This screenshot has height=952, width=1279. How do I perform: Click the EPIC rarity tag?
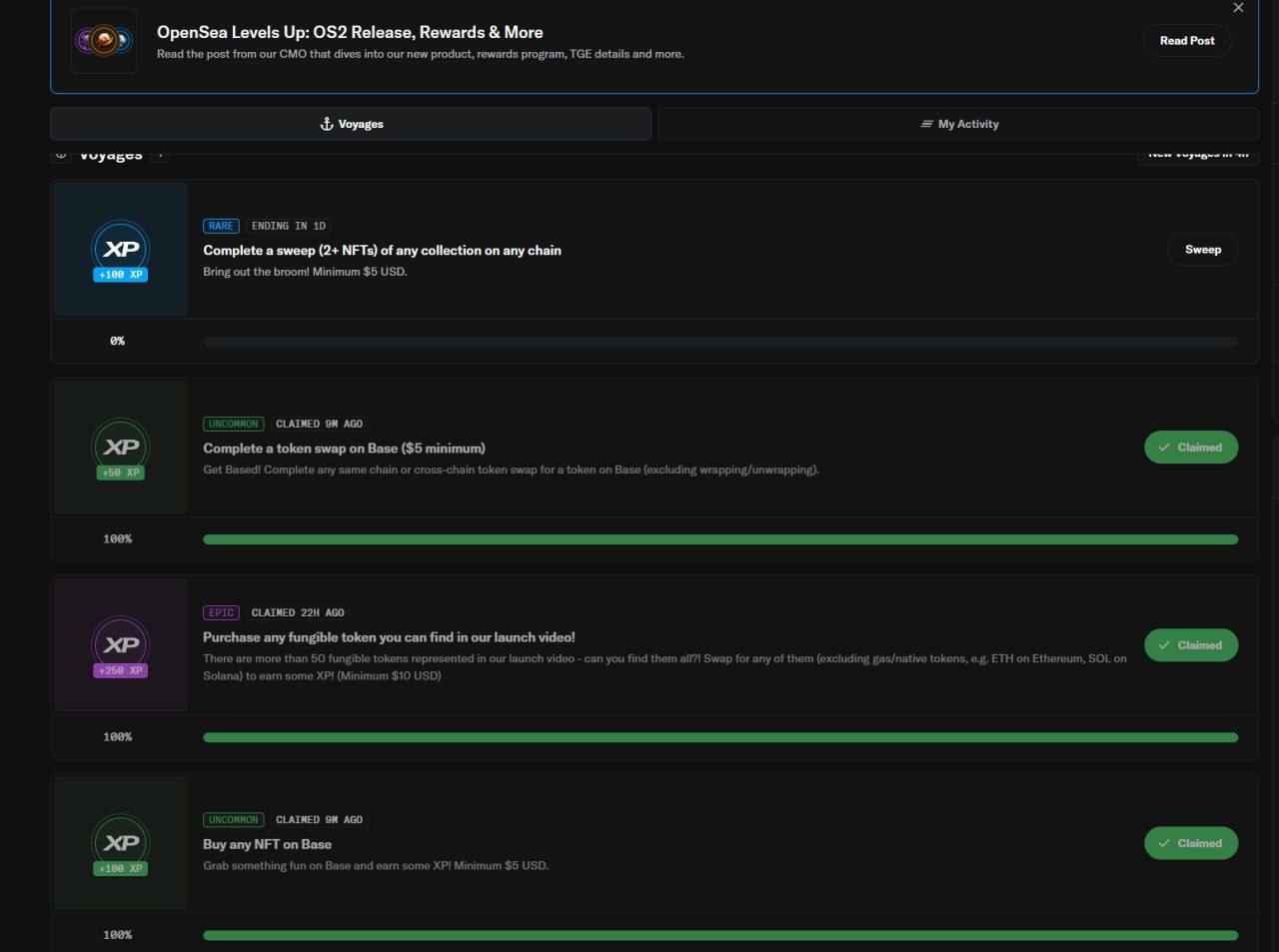(221, 612)
